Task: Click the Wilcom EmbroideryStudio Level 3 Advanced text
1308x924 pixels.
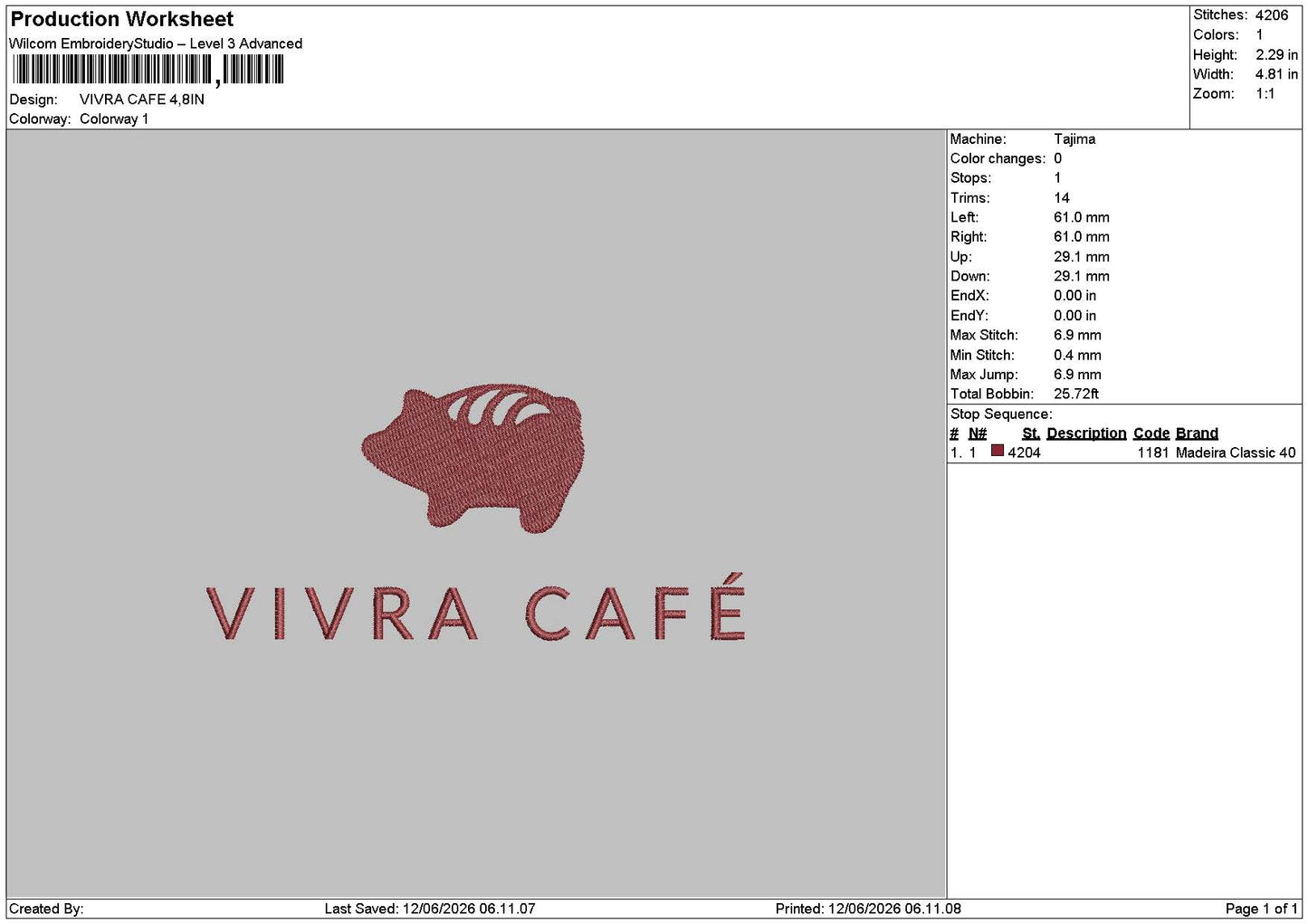Action: click(x=156, y=43)
